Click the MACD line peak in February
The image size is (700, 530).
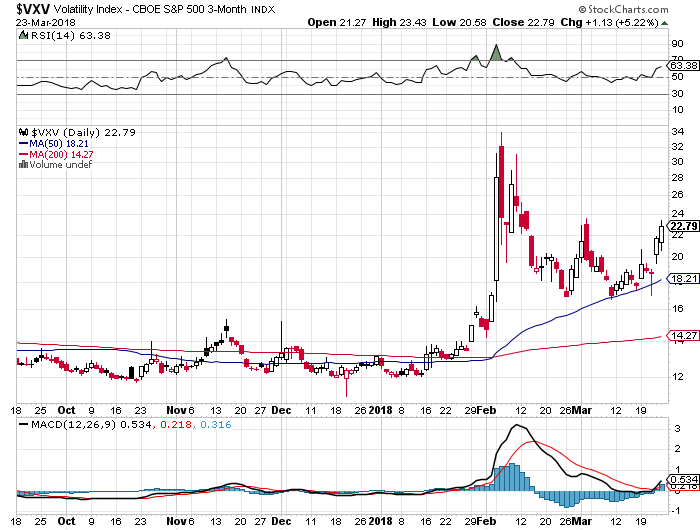click(517, 425)
